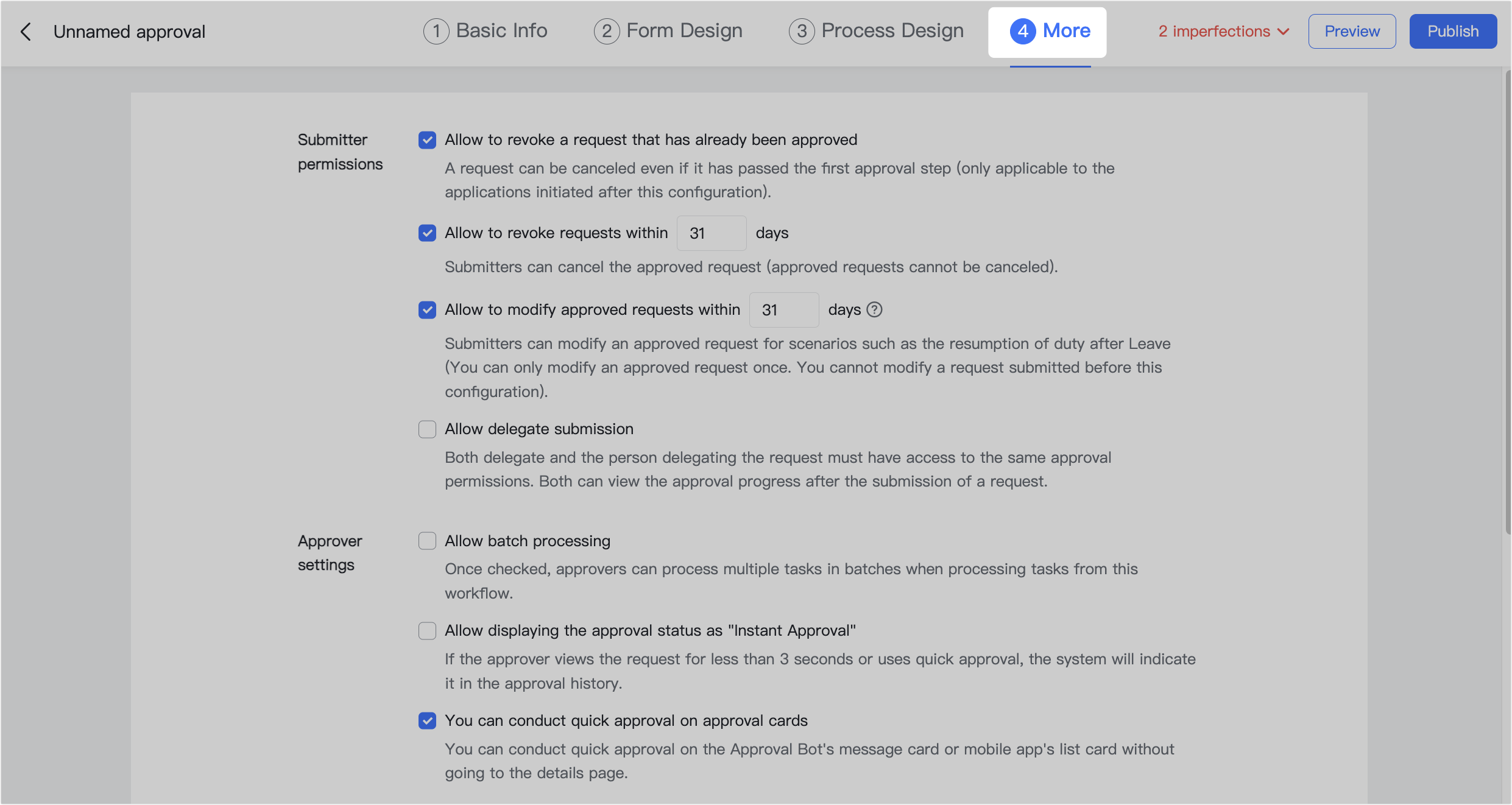The height and width of the screenshot is (805, 1512).
Task: Click the Preview button
Action: pyautogui.click(x=1352, y=31)
